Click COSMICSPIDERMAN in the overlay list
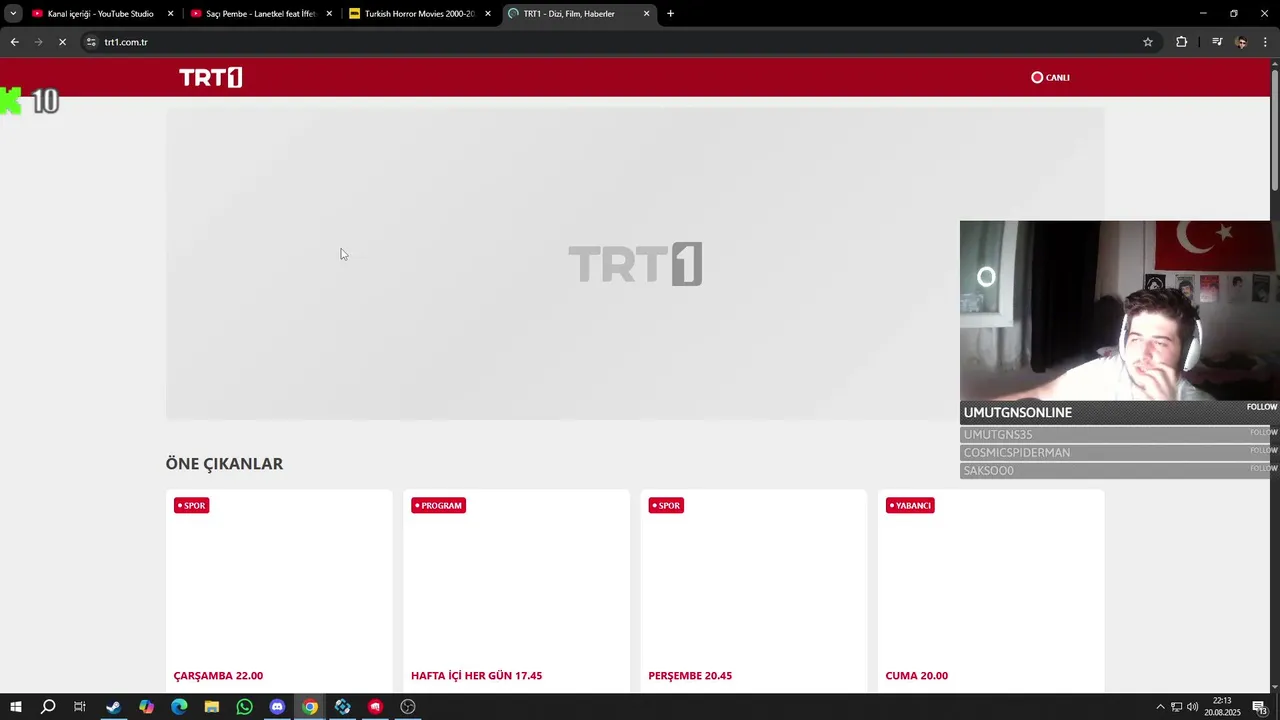1280x720 pixels. point(1017,452)
